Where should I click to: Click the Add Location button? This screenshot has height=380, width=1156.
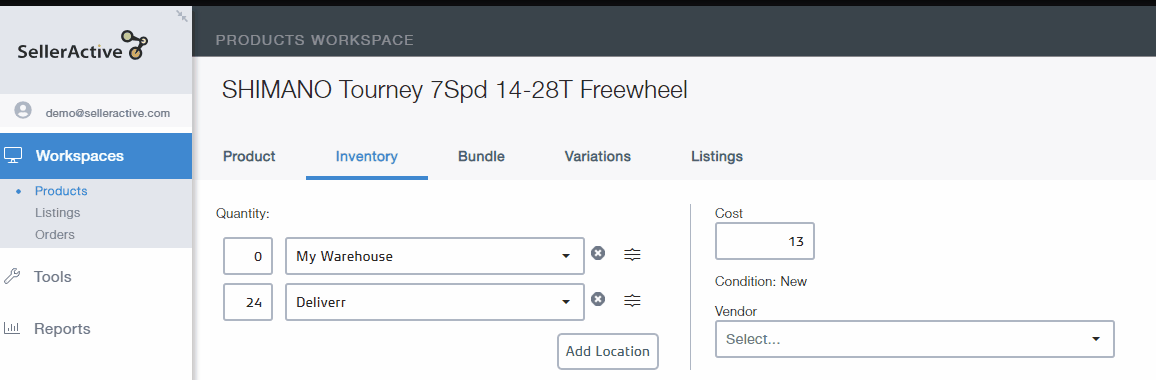point(607,351)
